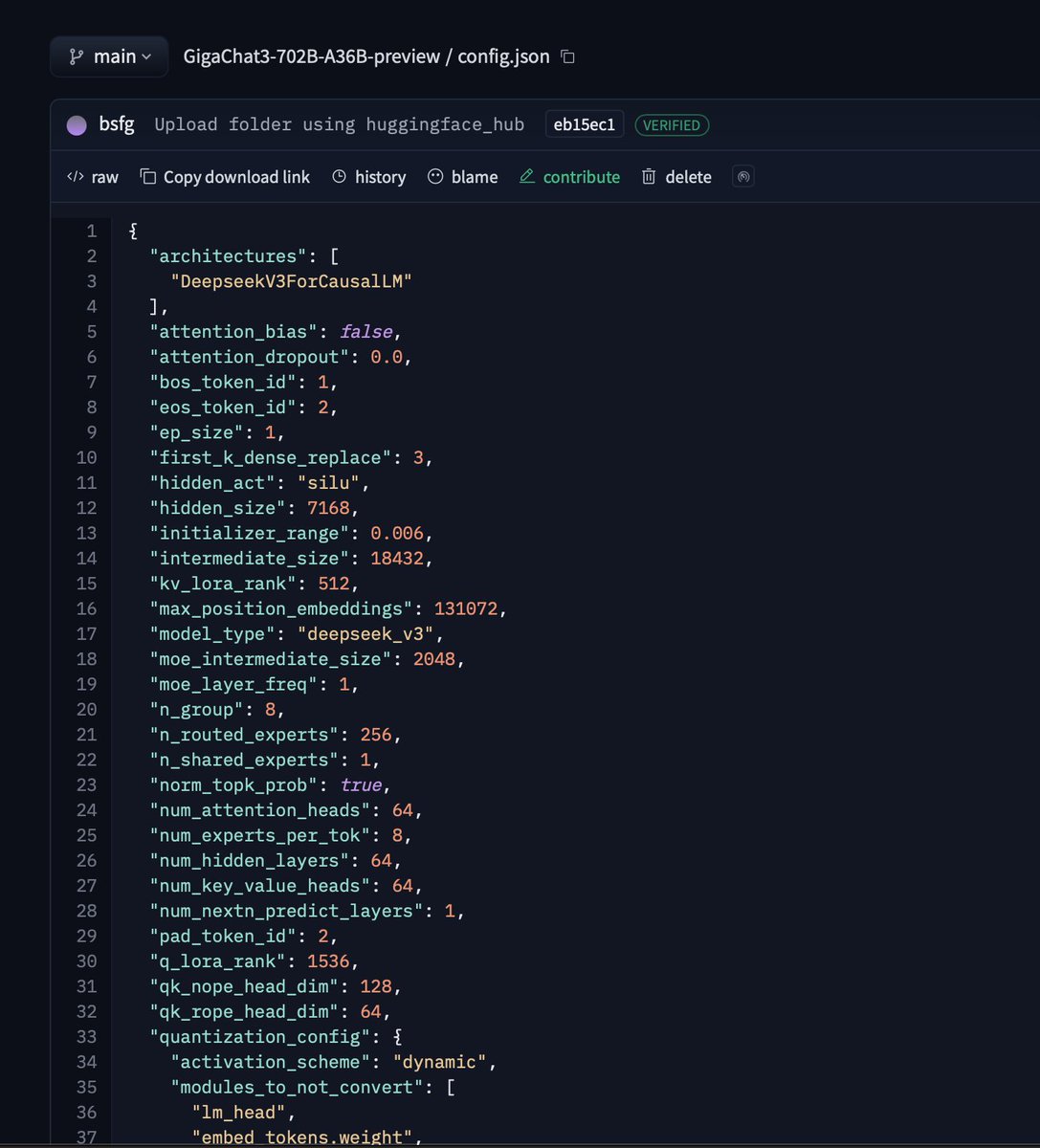Copy the config.json path with the copy icon
The height and width of the screenshot is (1148, 1040).
click(567, 56)
